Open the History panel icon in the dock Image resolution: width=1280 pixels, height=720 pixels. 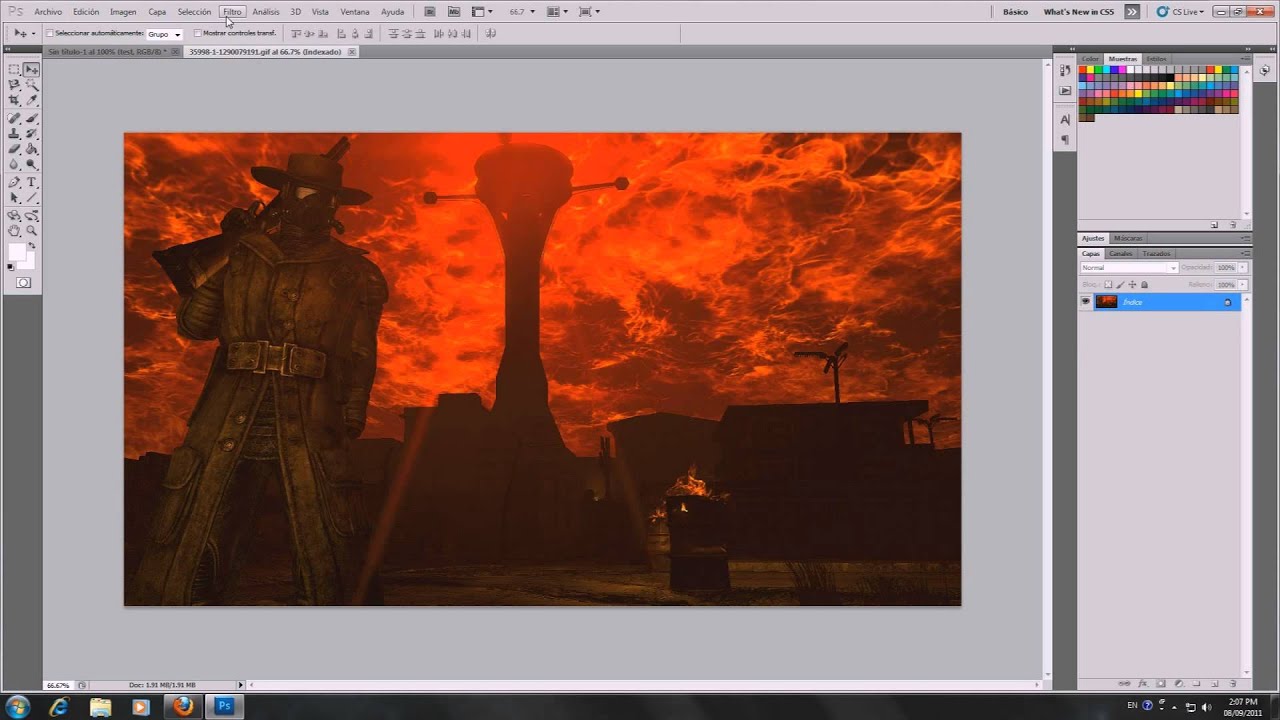pyautogui.click(x=1065, y=69)
